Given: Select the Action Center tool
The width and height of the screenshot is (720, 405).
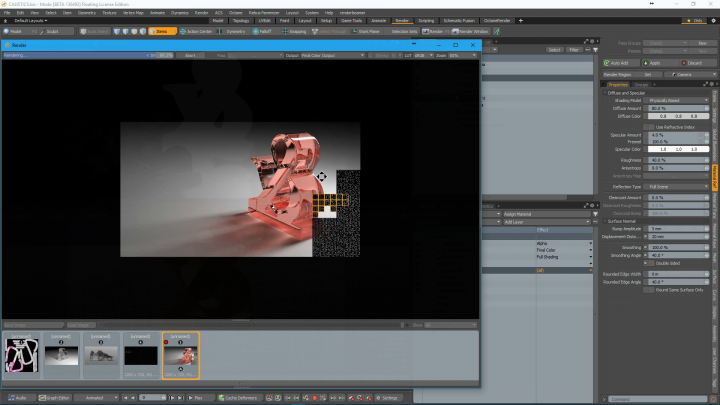Looking at the screenshot, I should 197,31.
